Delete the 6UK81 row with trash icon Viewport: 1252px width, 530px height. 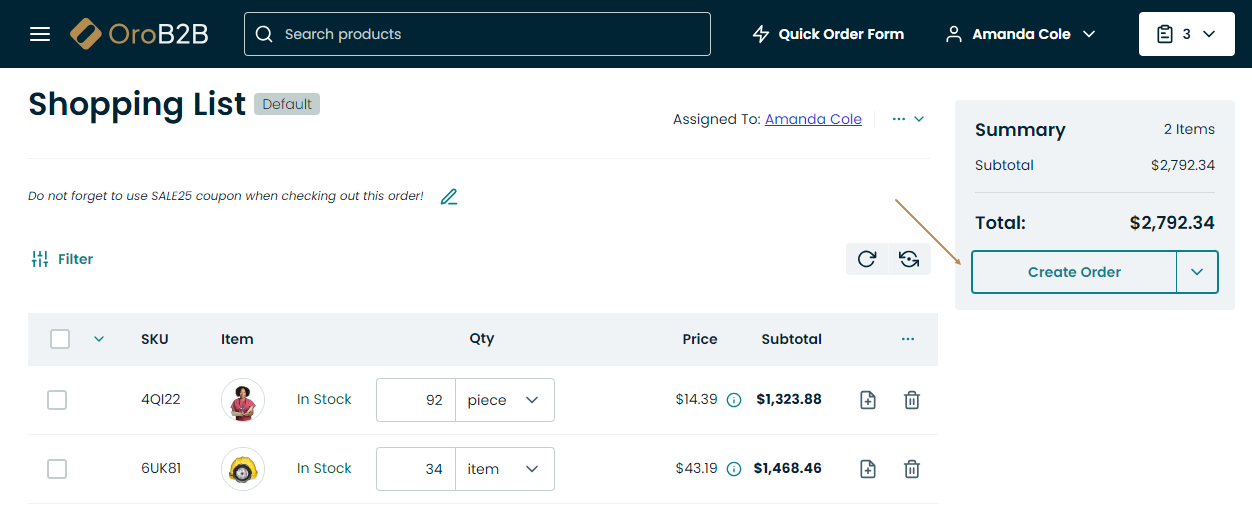coord(912,469)
